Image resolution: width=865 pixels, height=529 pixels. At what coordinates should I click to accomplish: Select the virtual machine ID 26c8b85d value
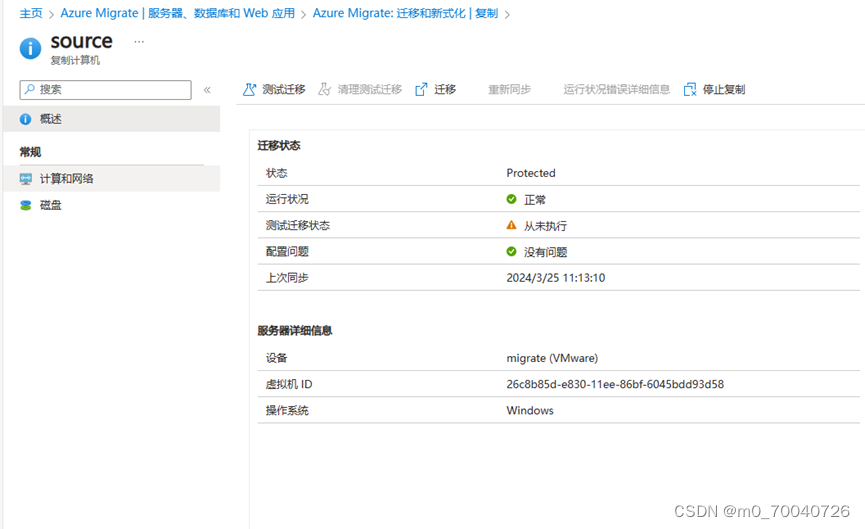[x=615, y=384]
